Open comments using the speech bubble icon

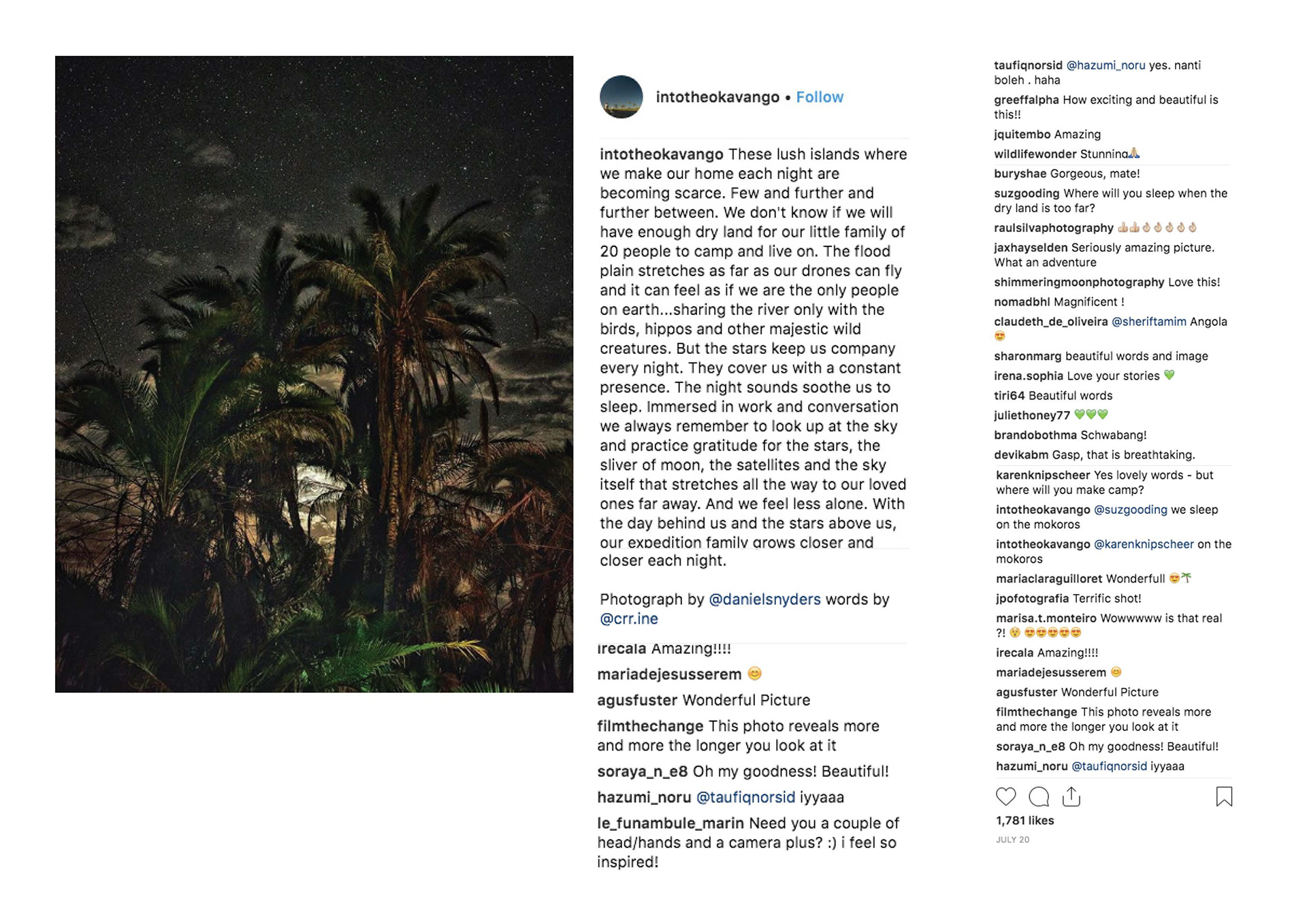coord(1039,796)
